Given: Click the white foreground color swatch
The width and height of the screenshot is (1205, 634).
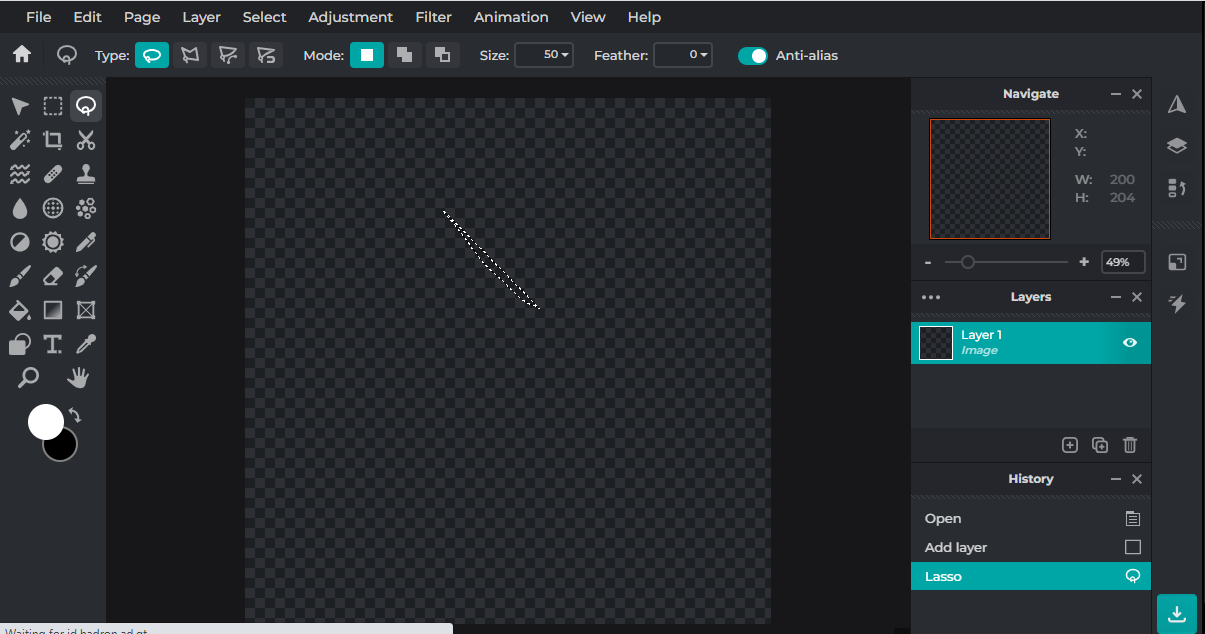Looking at the screenshot, I should click(x=45, y=422).
